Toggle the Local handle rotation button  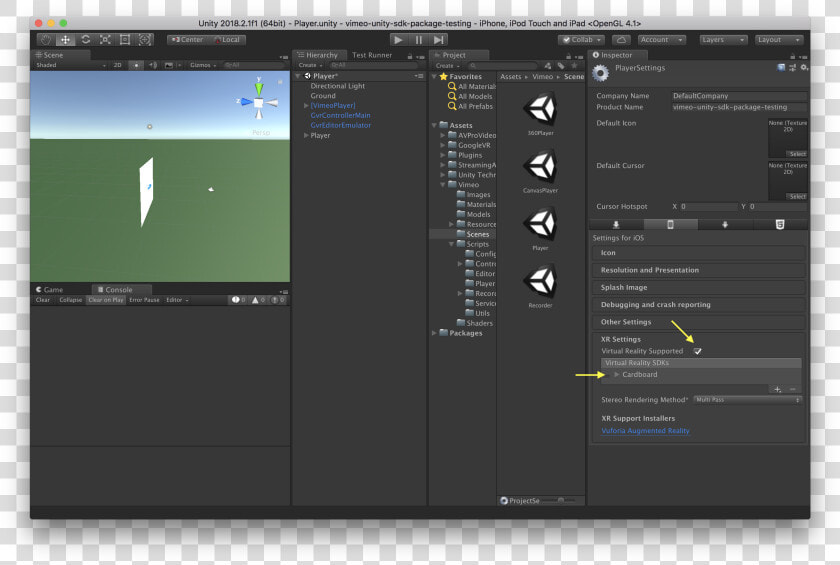[x=227, y=40]
